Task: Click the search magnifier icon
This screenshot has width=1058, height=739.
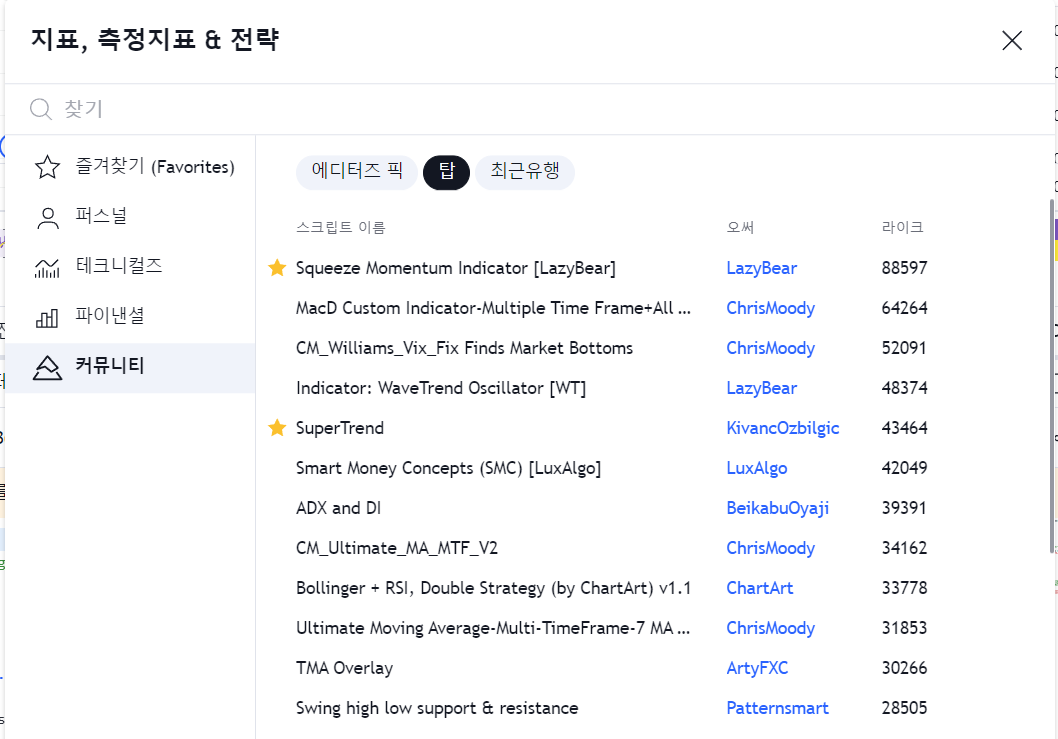Action: 40,109
